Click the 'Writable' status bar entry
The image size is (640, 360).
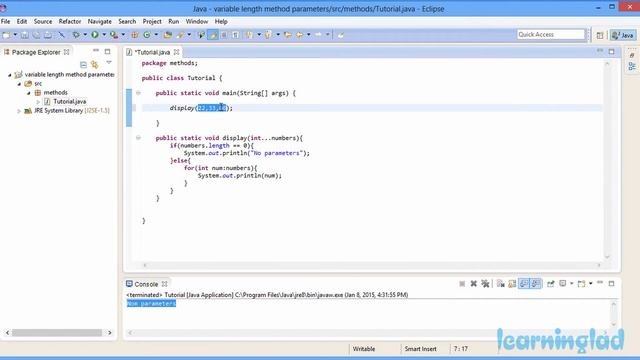(364, 349)
